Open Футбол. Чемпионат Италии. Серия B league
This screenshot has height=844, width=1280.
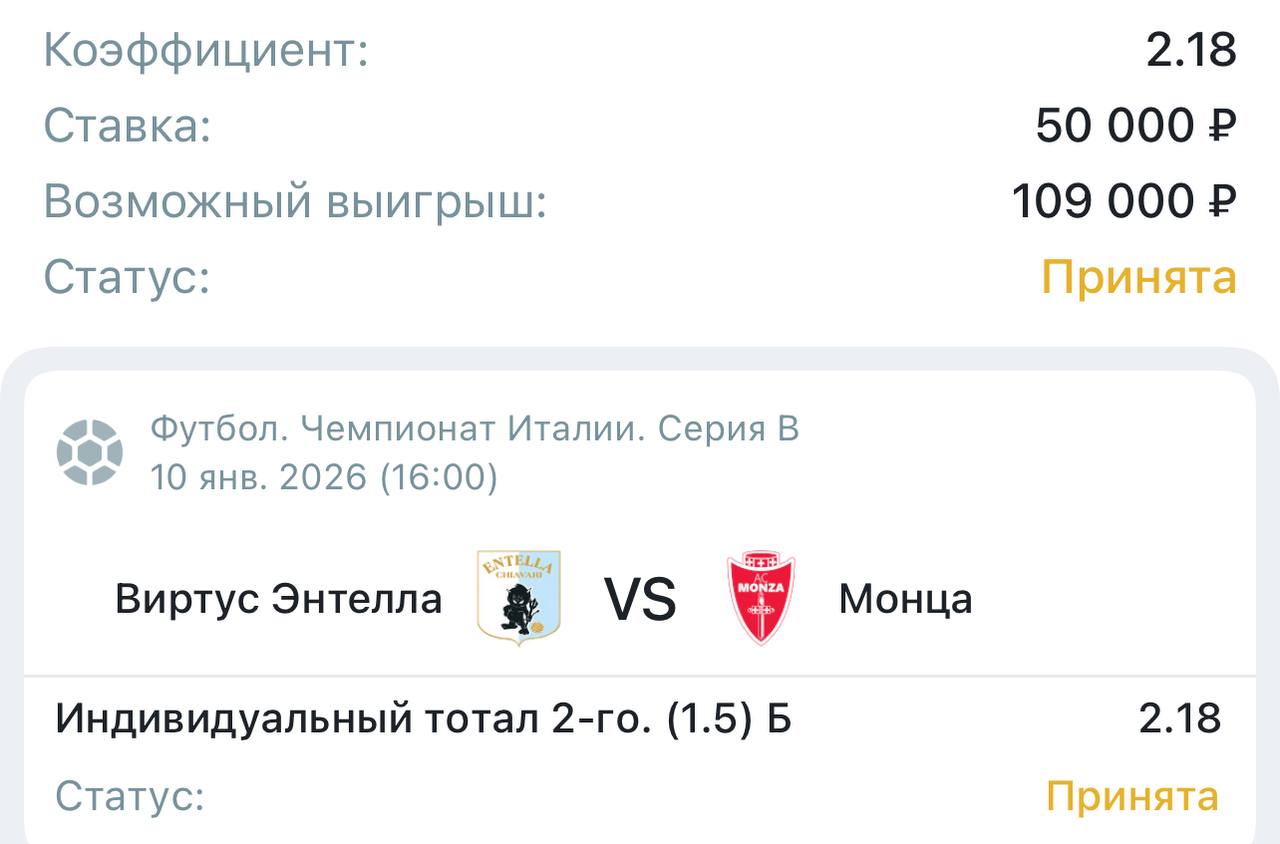click(475, 429)
